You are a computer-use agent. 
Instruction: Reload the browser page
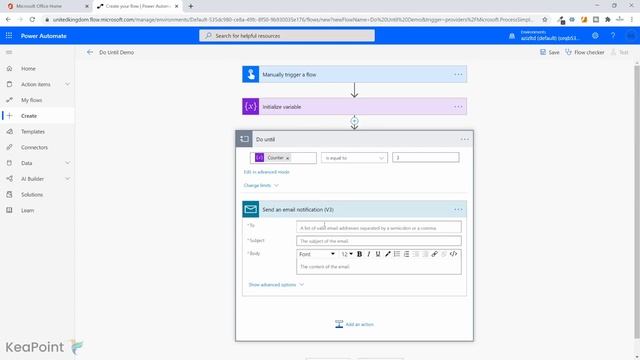pyautogui.click(x=32, y=19)
